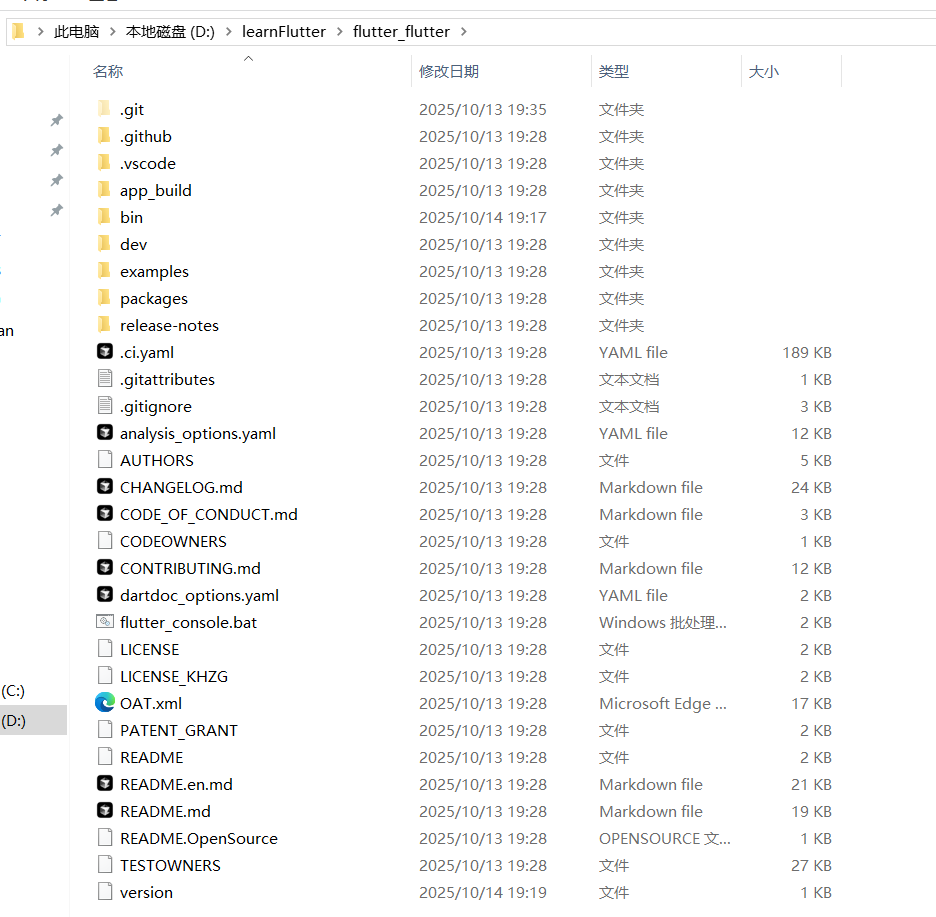Screen dimensions: 936x917
Task: Select file name README.OpenSource
Action: click(x=199, y=839)
